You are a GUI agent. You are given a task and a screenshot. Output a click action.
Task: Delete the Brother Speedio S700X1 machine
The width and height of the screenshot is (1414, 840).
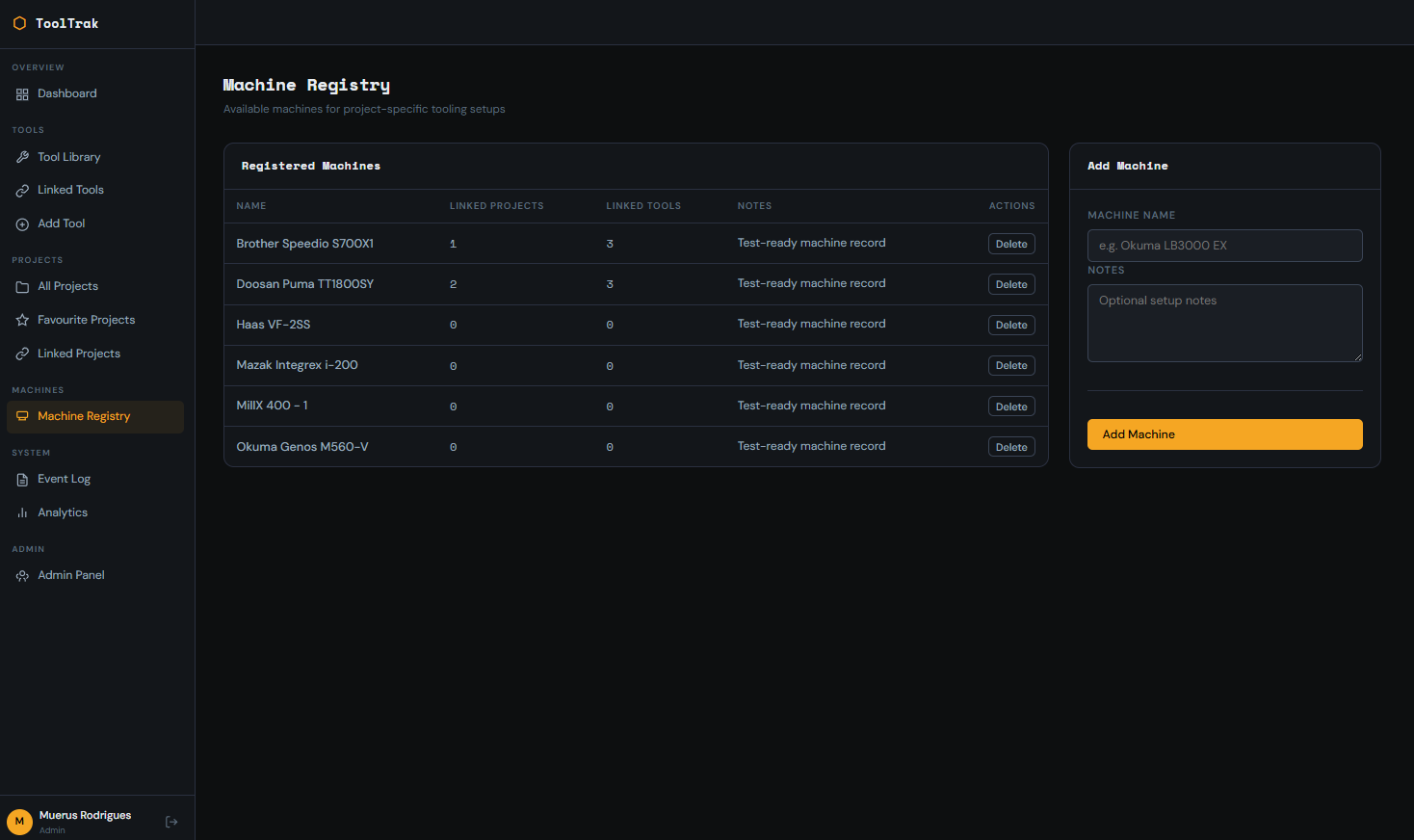tap(1011, 244)
